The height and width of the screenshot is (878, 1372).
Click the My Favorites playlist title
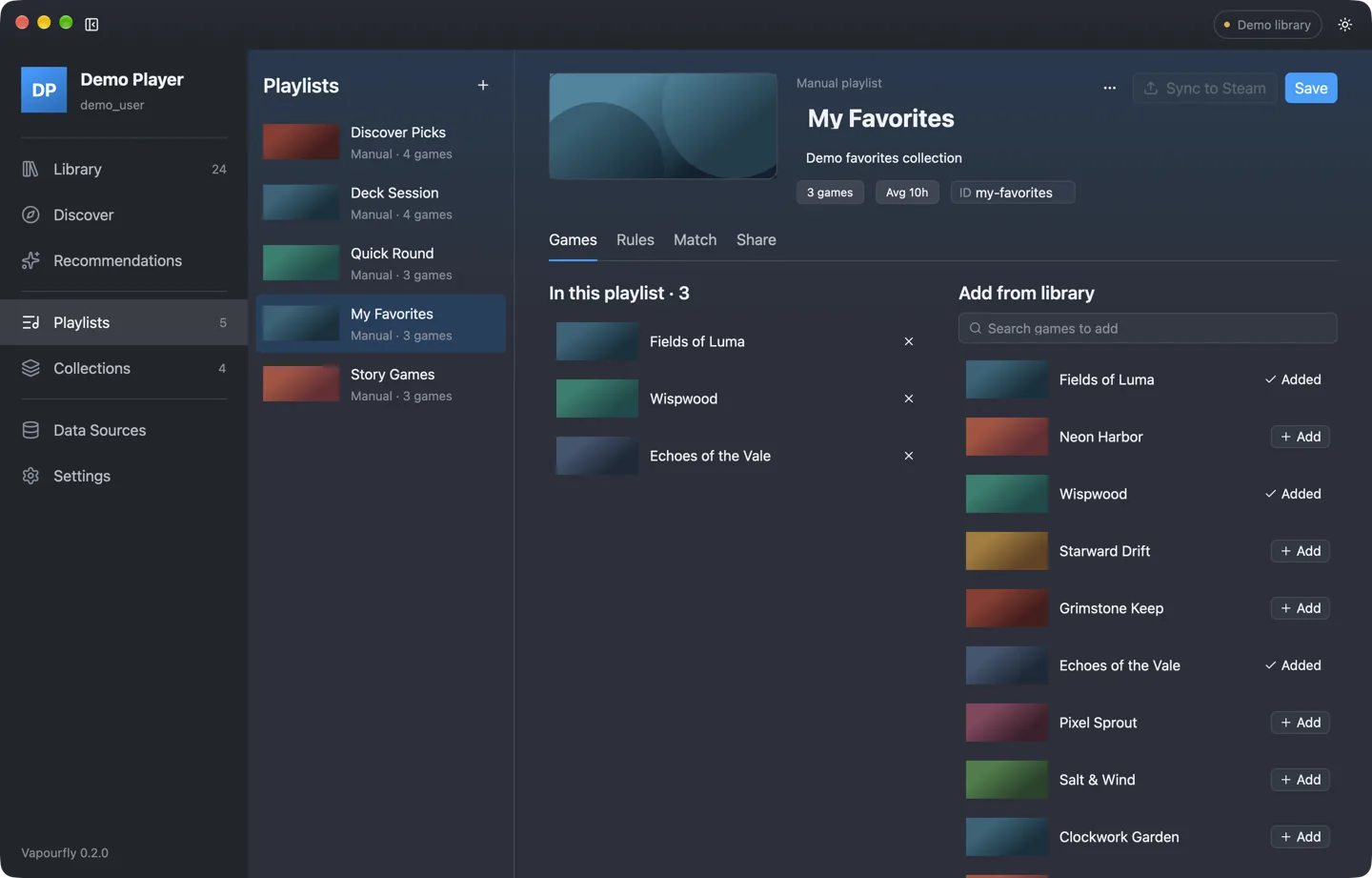[x=881, y=118]
